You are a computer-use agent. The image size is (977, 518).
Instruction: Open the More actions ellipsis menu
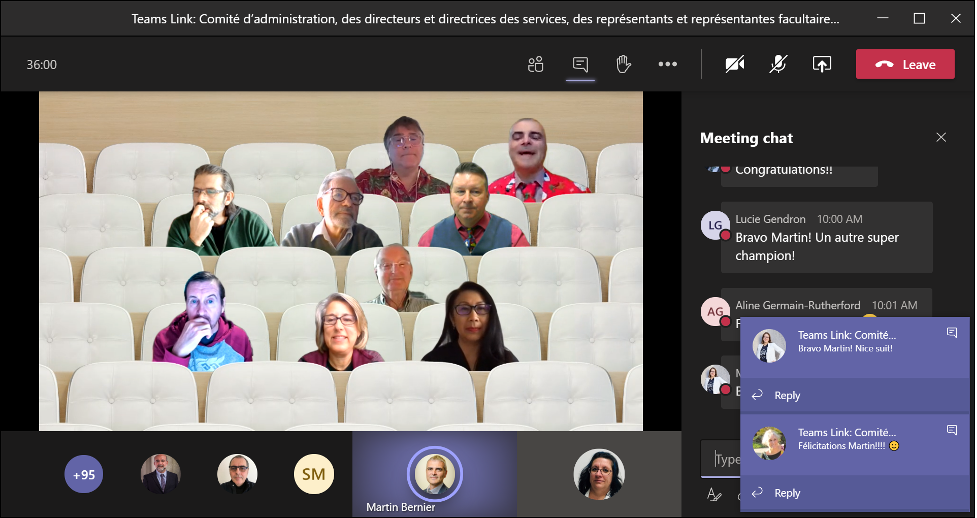coord(668,64)
